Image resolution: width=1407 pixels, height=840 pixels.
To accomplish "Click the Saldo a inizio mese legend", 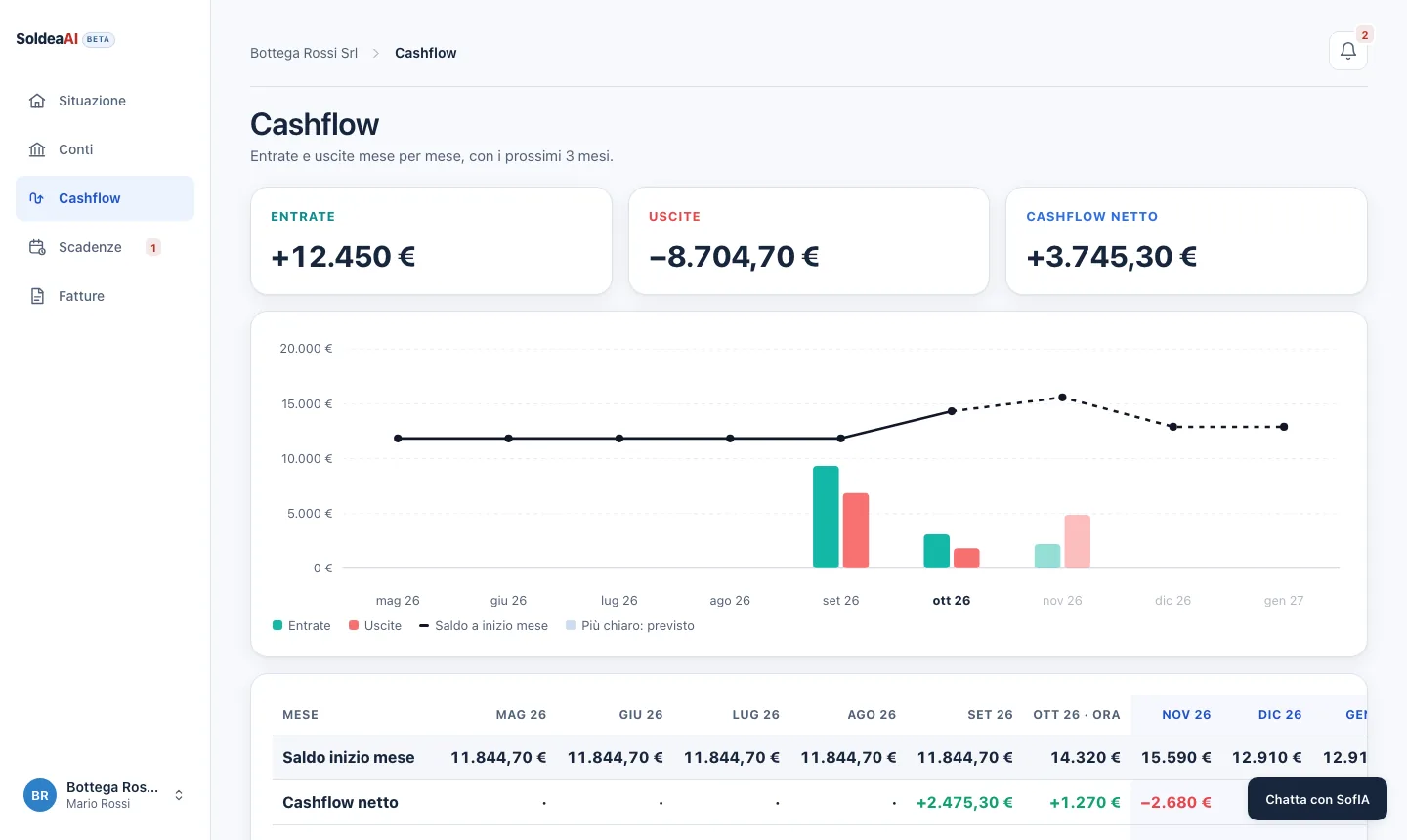I will (484, 625).
